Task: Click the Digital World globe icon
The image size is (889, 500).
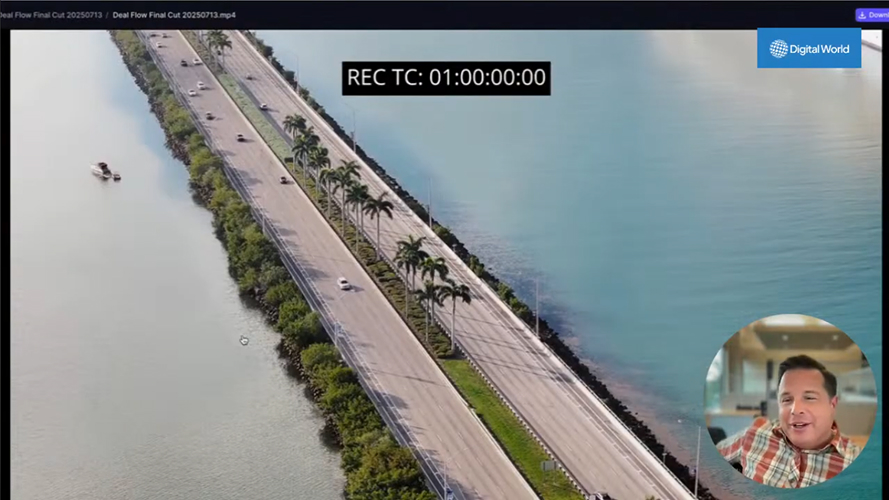Action: coord(778,48)
